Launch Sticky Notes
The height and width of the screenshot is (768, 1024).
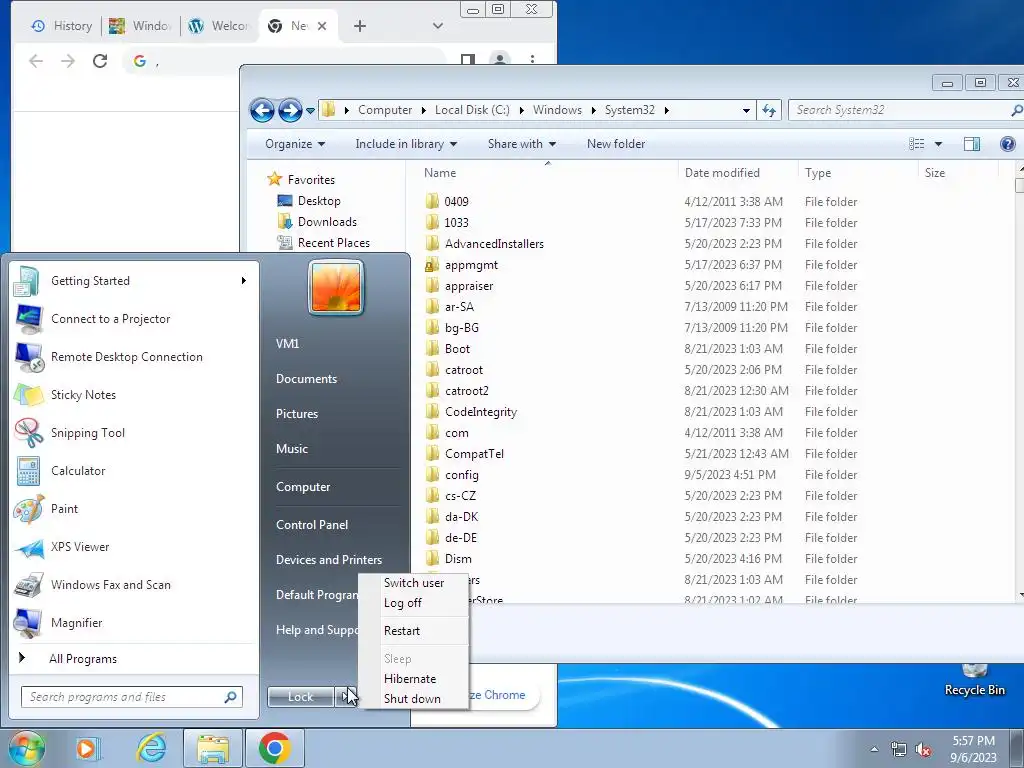134,394
